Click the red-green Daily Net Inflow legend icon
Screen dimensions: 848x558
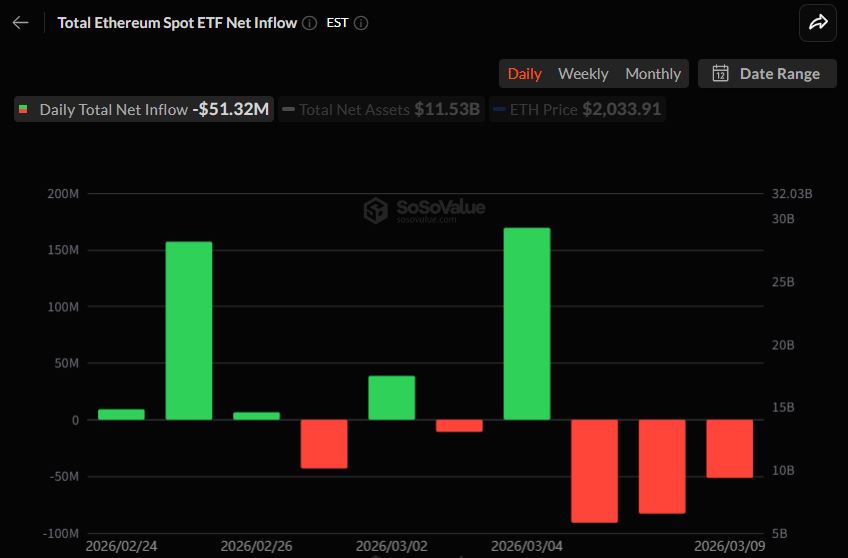[24, 110]
